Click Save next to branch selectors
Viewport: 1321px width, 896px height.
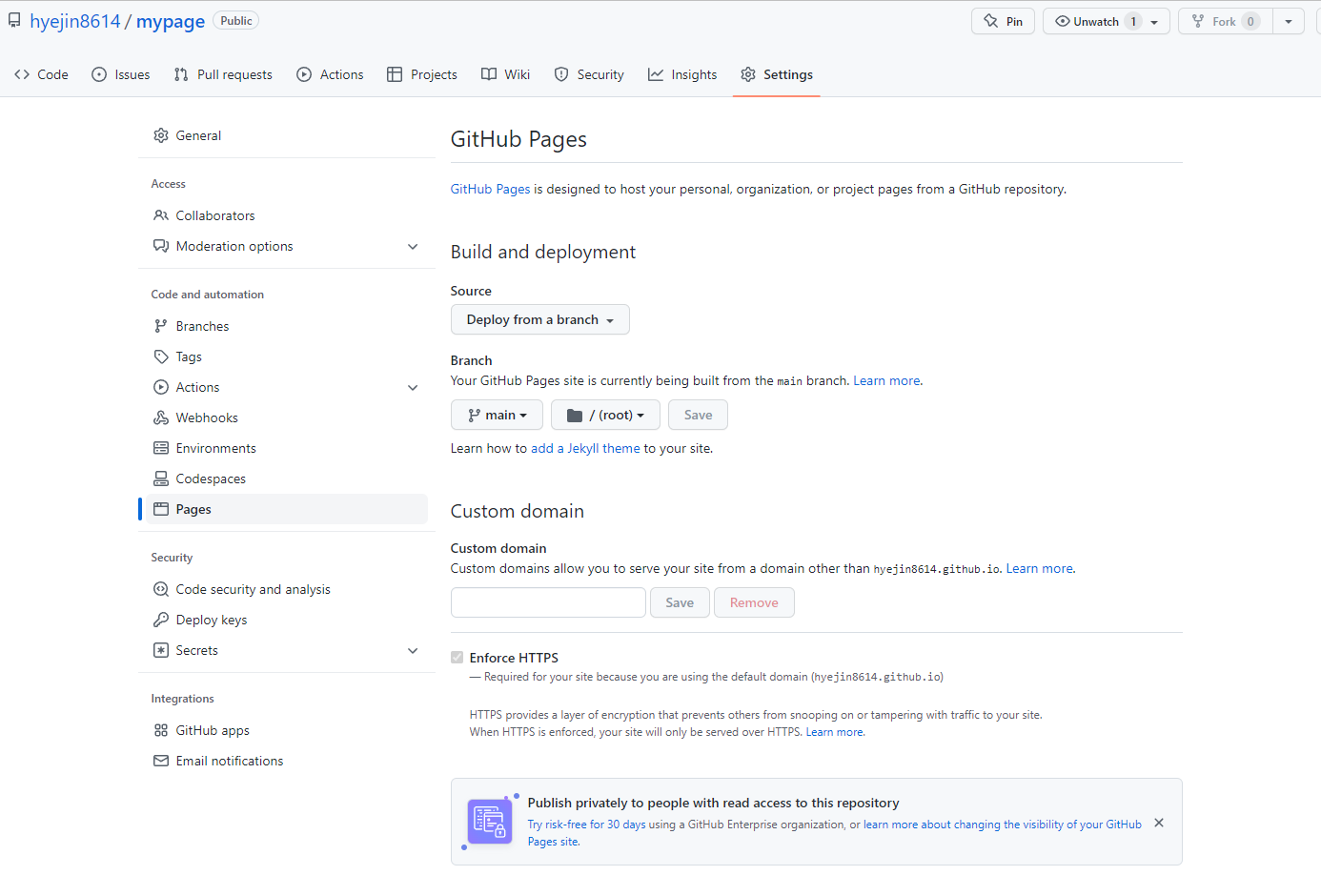pyautogui.click(x=698, y=415)
